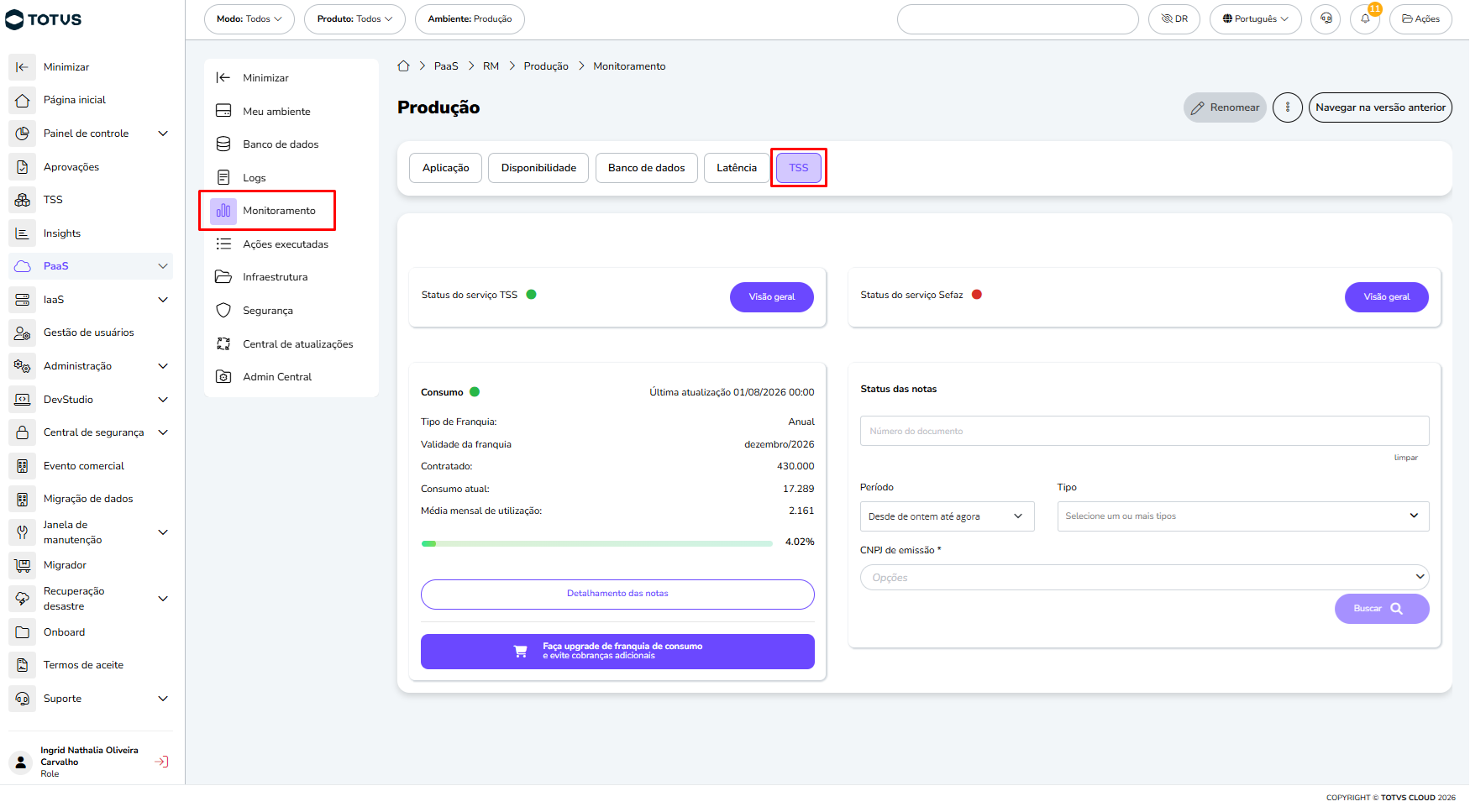Open the Logs icon in submenu
The height and width of the screenshot is (812, 1470).
(x=223, y=178)
